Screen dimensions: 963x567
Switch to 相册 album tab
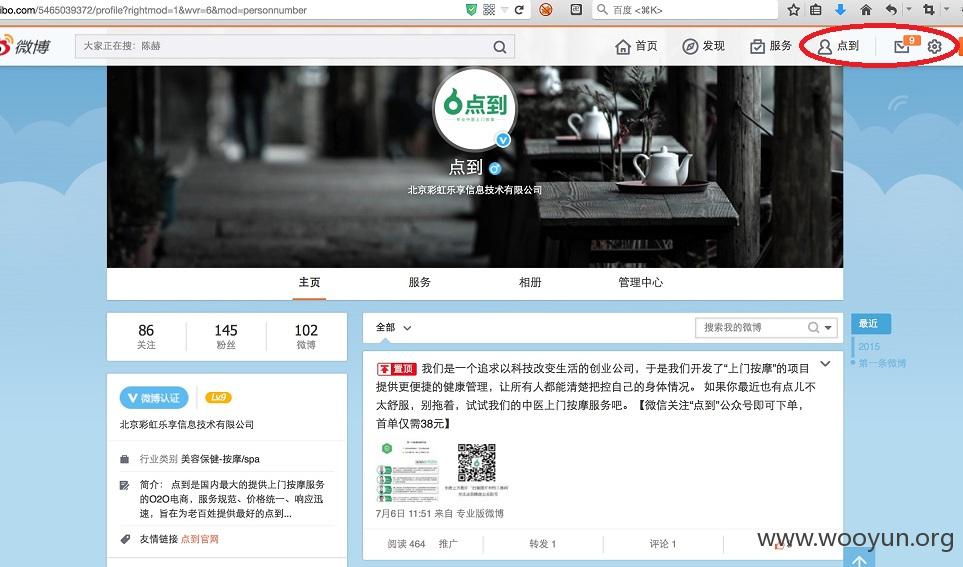pyautogui.click(x=530, y=282)
